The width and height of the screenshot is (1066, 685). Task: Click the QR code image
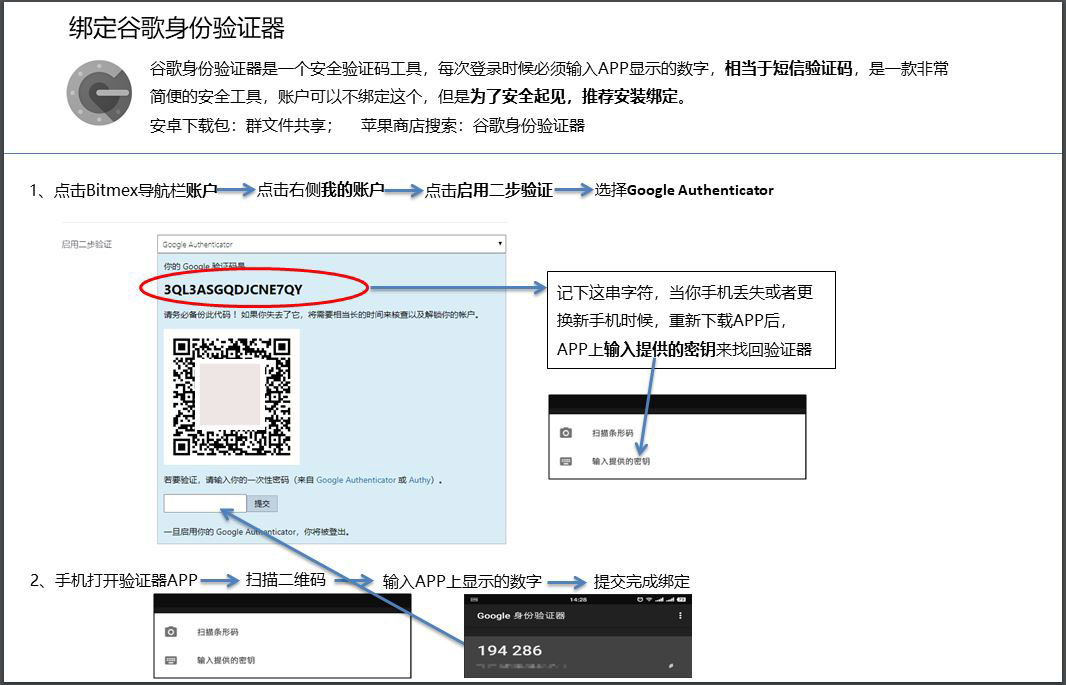point(232,397)
